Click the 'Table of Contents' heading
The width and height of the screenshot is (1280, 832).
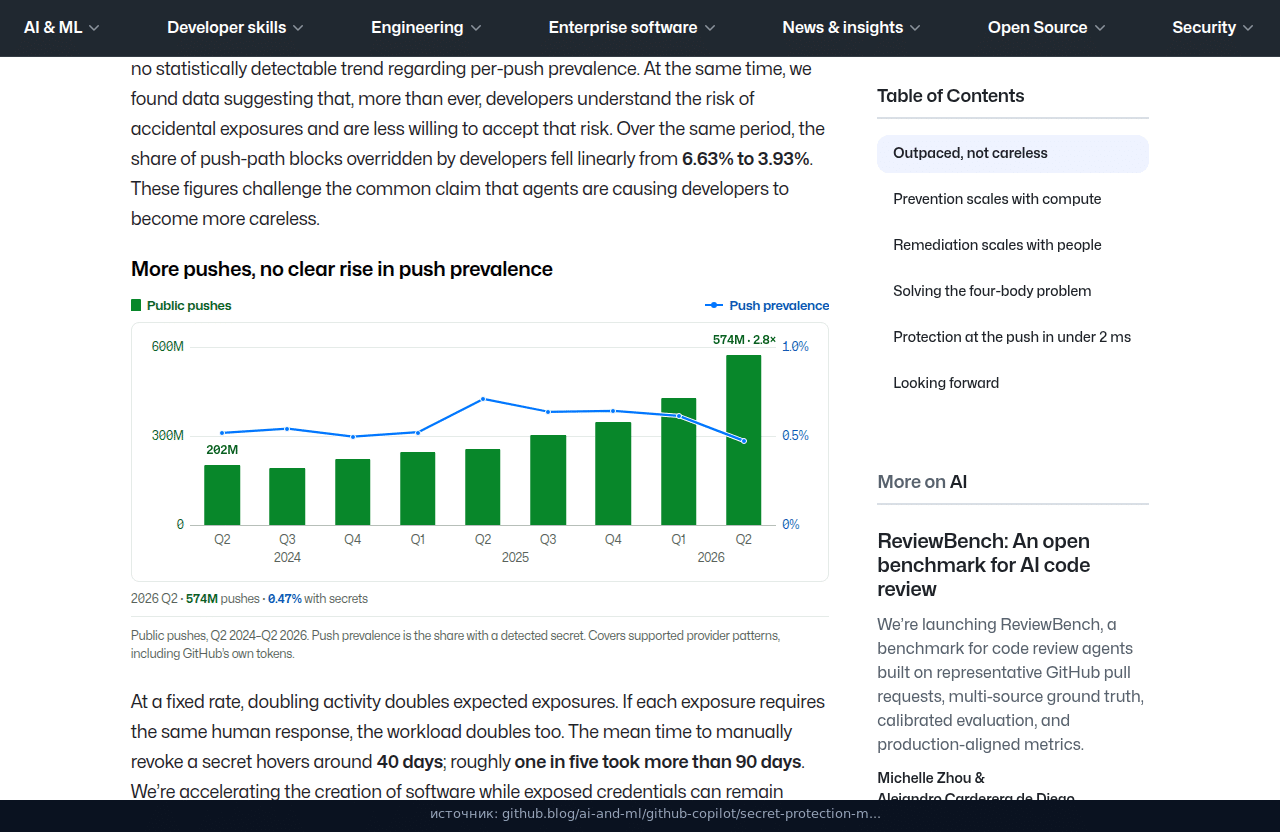tap(951, 96)
